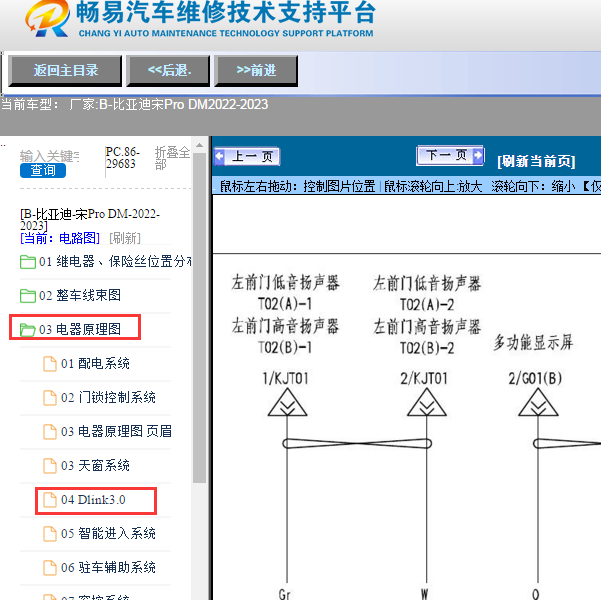Click the [刷新] link in sidebar

pyautogui.click(x=125, y=238)
